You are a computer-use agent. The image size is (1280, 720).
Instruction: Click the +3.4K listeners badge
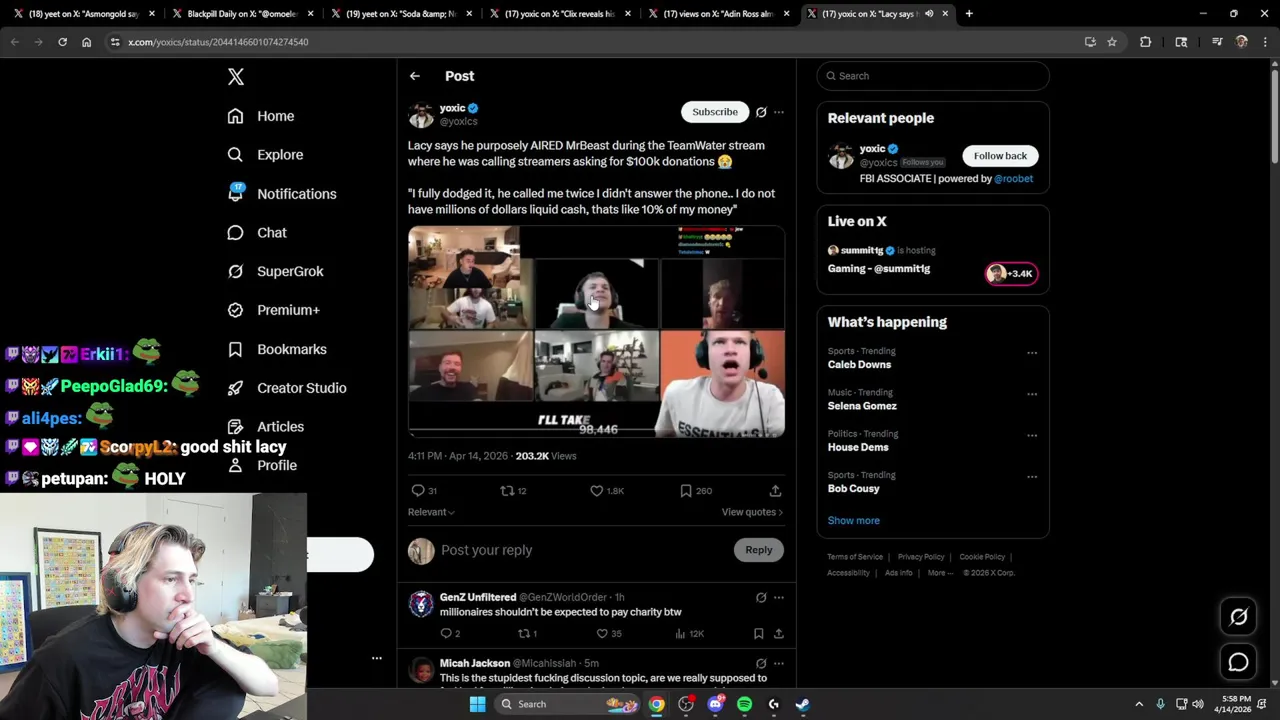(1012, 274)
